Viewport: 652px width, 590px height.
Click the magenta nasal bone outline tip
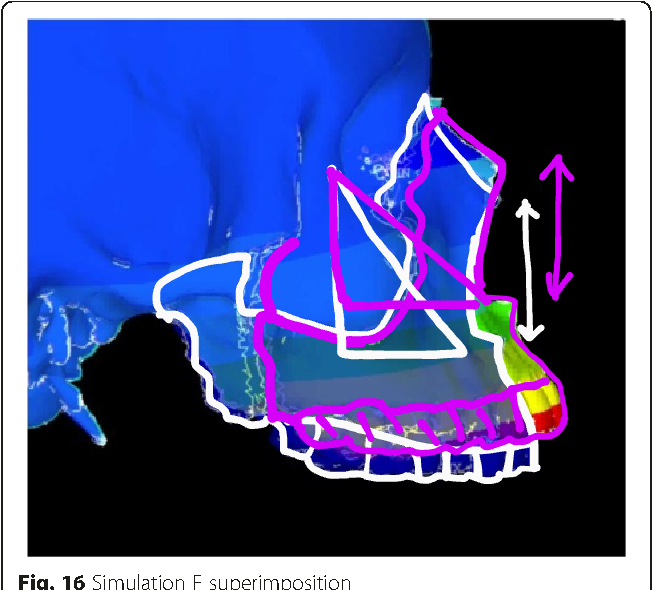(x=440, y=112)
